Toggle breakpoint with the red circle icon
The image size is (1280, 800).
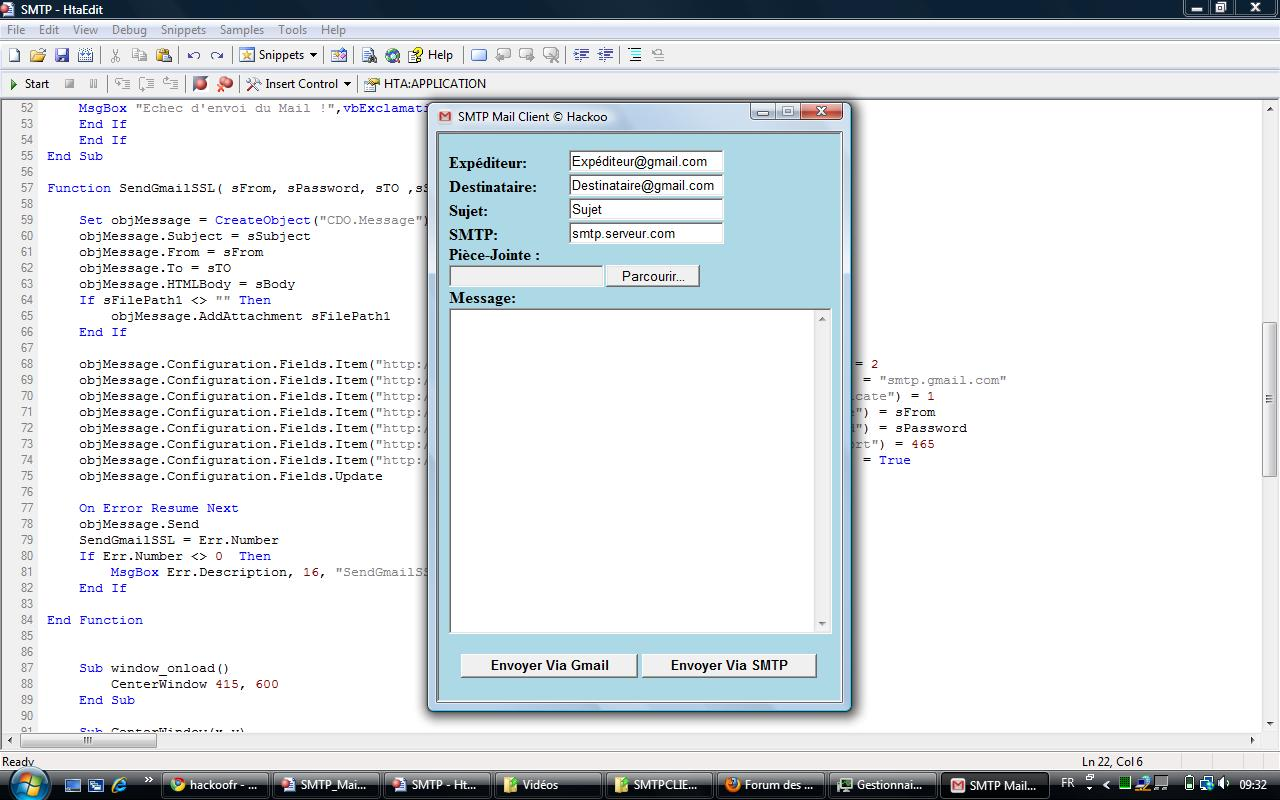click(x=200, y=84)
